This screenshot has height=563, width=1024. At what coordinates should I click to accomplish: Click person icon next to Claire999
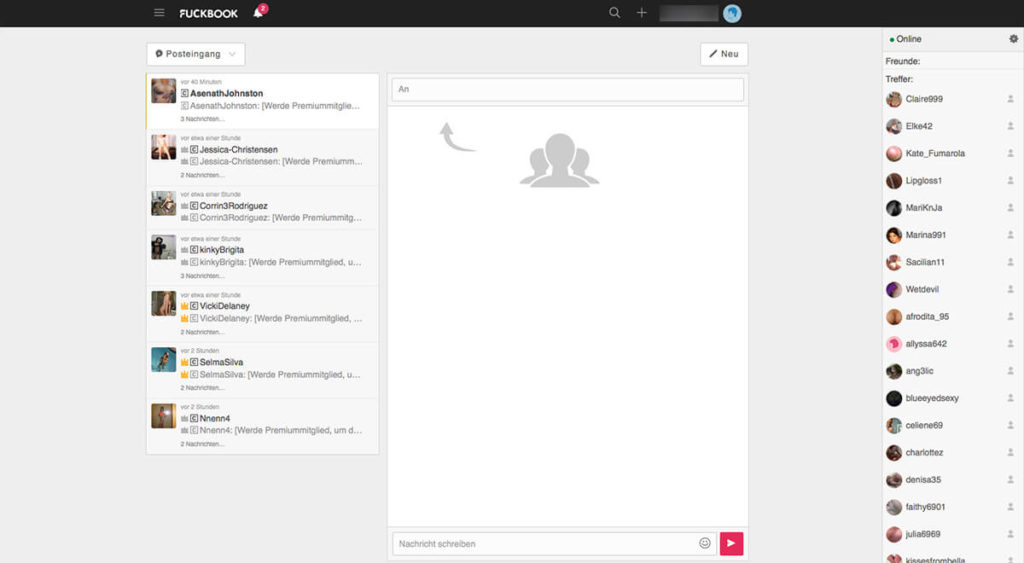(x=1010, y=99)
